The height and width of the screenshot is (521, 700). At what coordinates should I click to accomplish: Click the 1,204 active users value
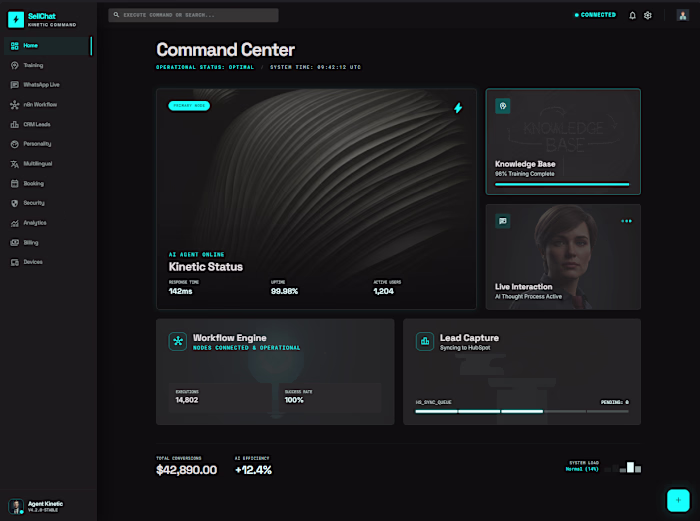[x=383, y=292]
